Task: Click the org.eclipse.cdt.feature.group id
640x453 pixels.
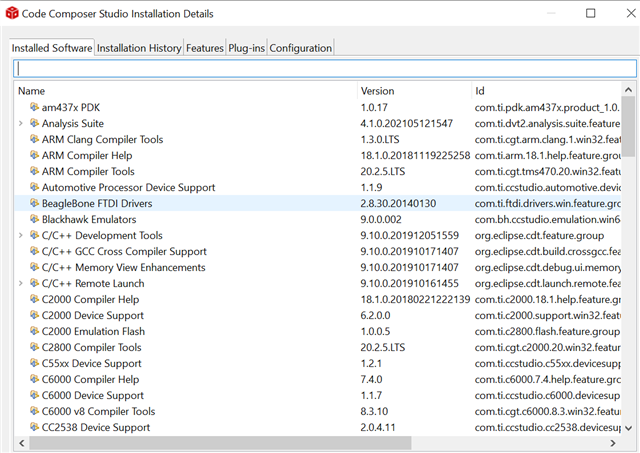Action: pos(539,235)
